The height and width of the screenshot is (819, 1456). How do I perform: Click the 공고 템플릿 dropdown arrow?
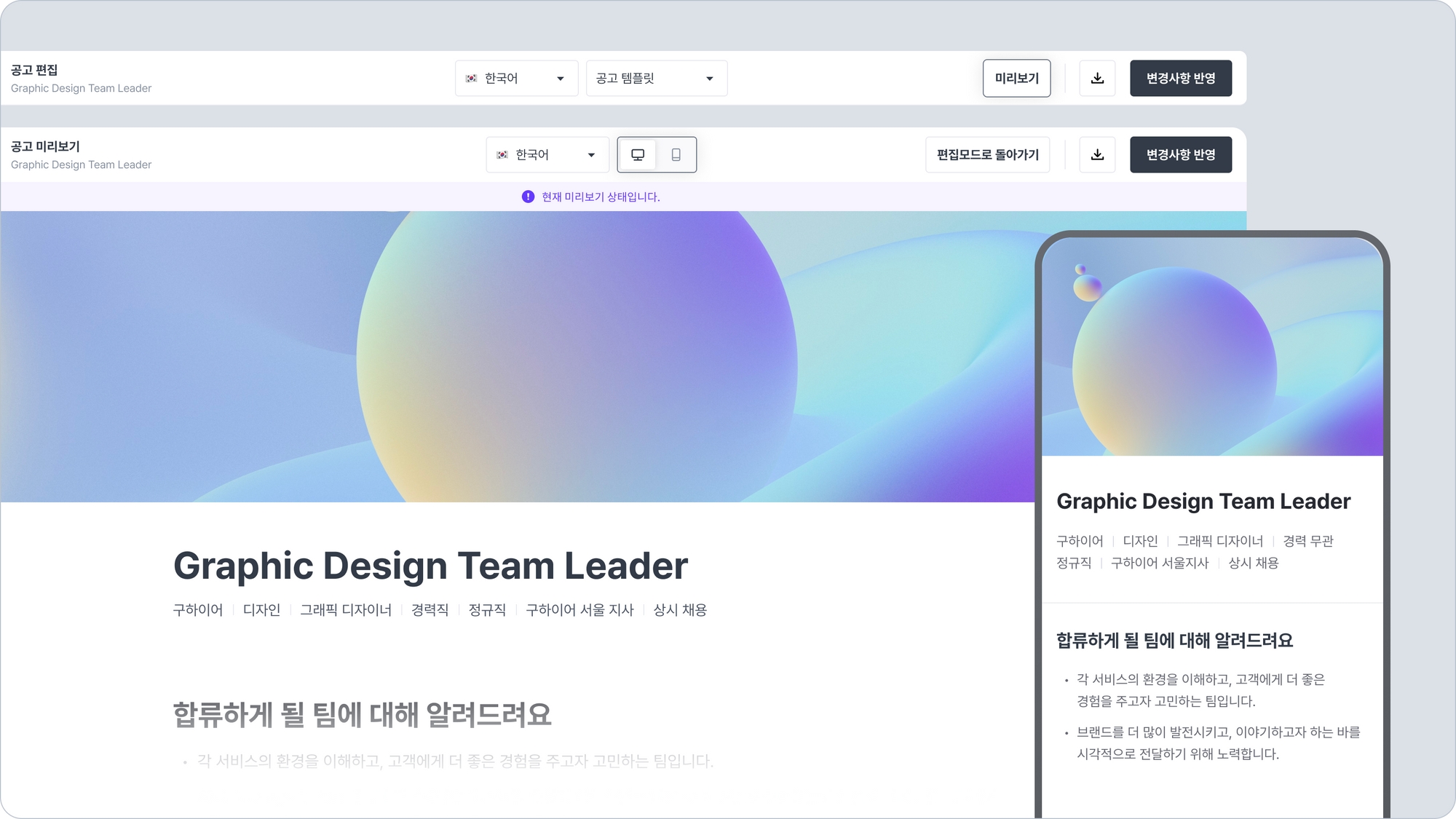(x=709, y=79)
